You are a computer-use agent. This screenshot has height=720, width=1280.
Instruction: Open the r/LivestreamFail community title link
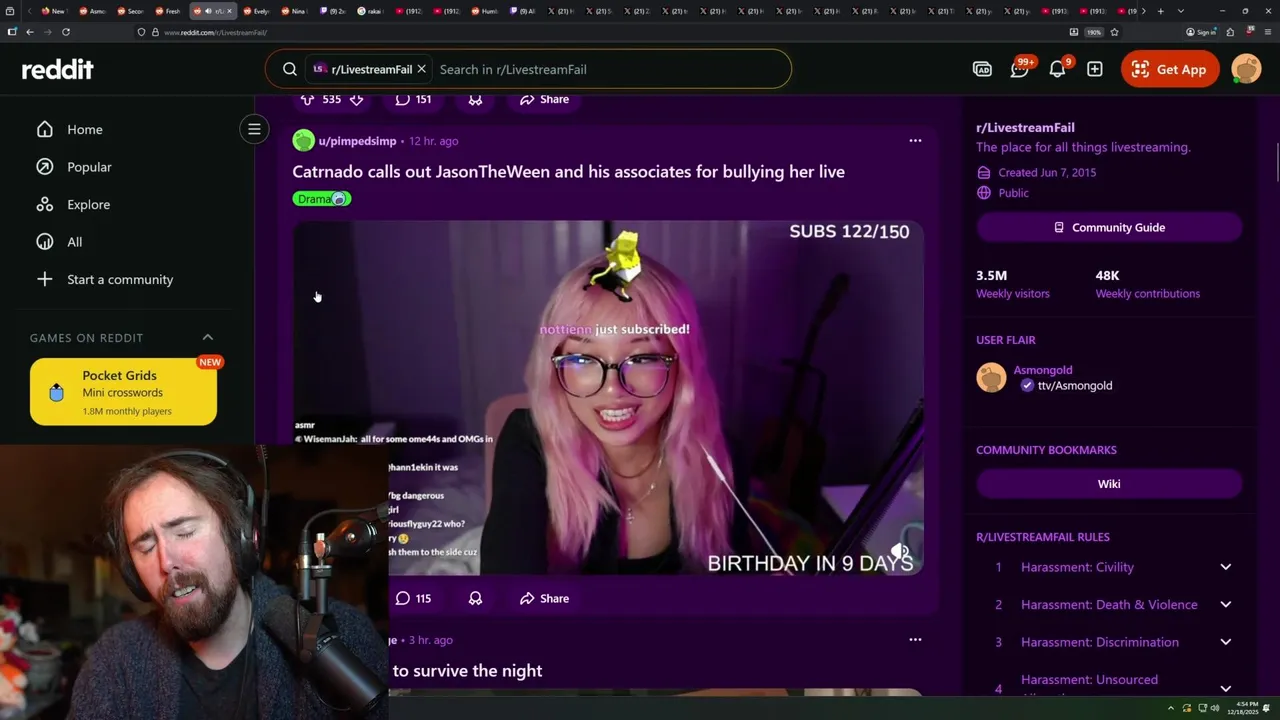tap(1025, 127)
